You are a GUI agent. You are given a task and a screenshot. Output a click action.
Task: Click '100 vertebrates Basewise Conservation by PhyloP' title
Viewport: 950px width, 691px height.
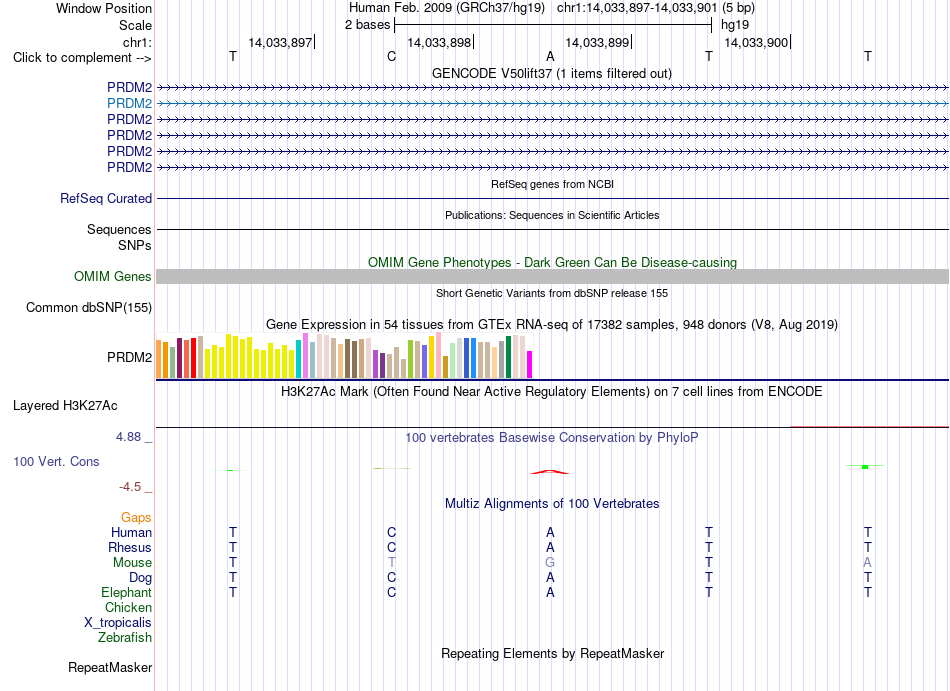[x=552, y=437]
